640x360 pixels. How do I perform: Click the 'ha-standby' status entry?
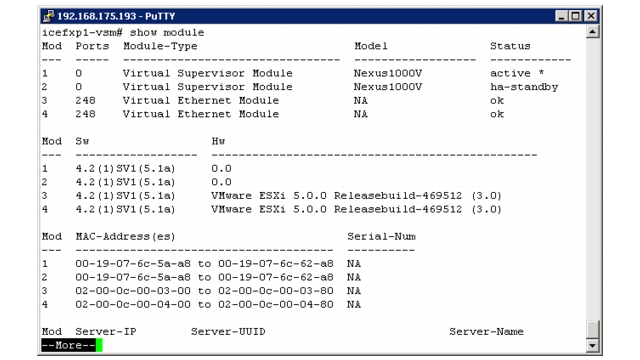[524, 87]
